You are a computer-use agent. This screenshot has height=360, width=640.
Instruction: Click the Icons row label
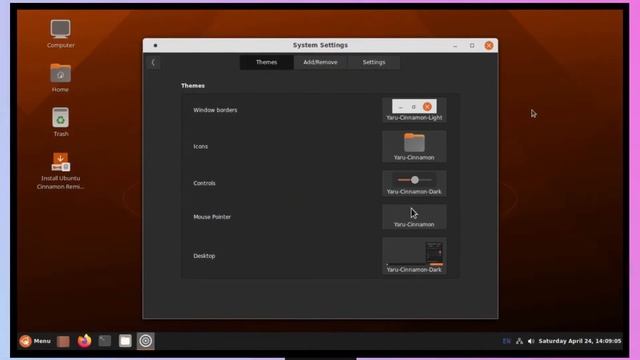[200, 147]
